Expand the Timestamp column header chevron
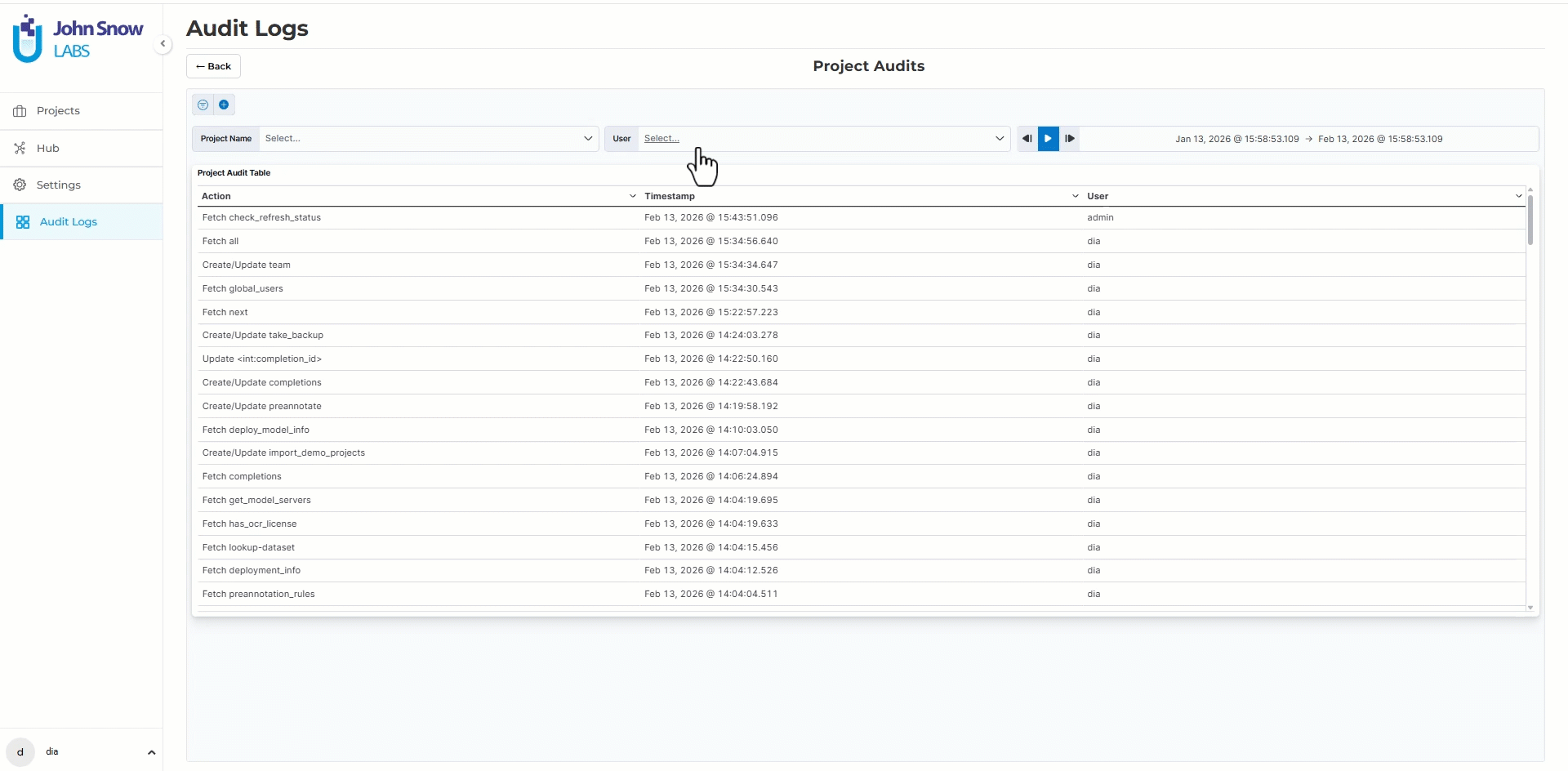Image resolution: width=1568 pixels, height=771 pixels. (1075, 196)
